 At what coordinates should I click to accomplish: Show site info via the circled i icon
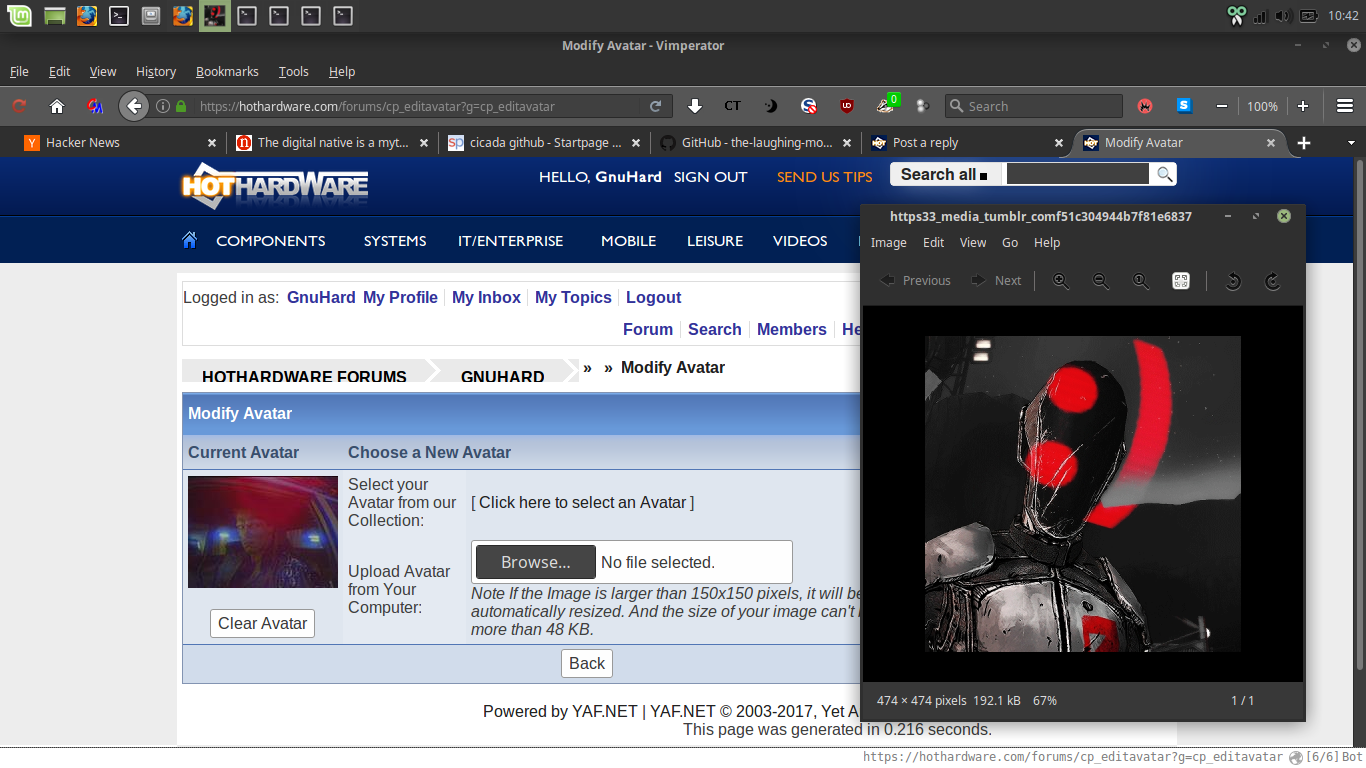[x=163, y=106]
